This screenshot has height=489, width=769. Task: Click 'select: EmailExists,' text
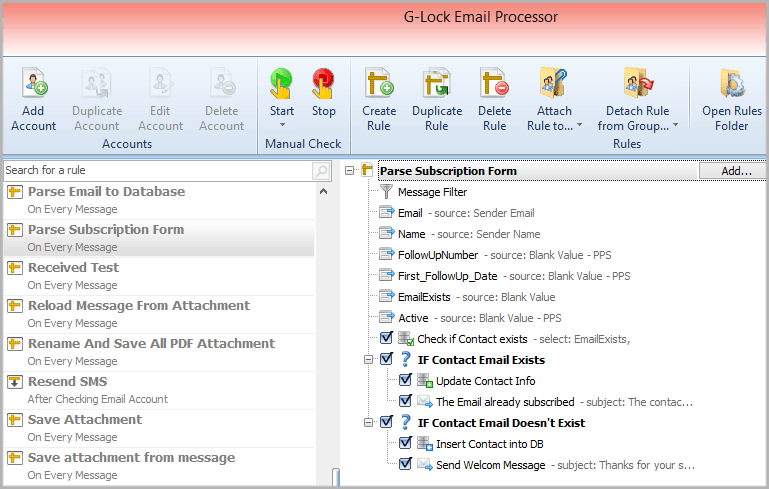pos(585,339)
